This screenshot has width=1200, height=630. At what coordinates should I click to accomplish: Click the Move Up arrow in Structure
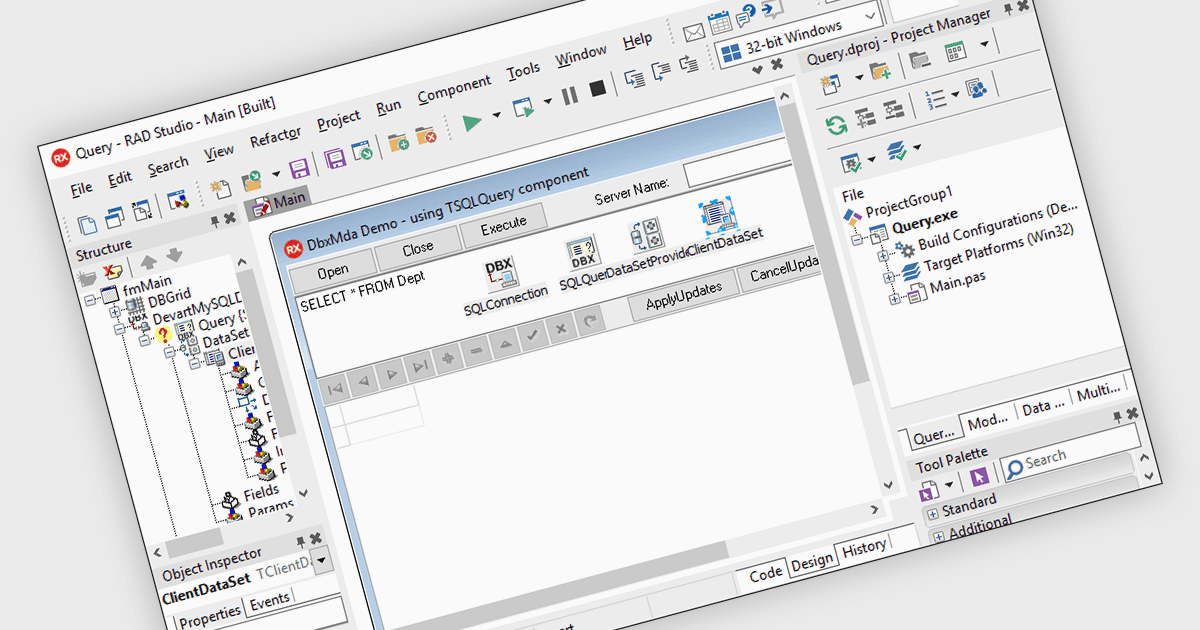(x=148, y=262)
